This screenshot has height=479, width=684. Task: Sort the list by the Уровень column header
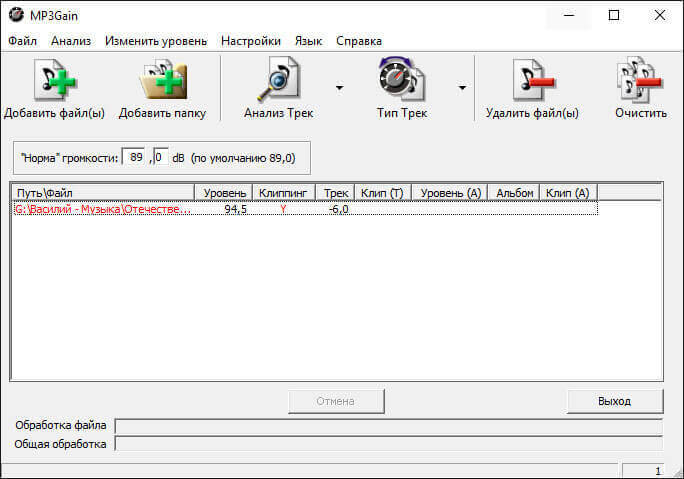223,193
